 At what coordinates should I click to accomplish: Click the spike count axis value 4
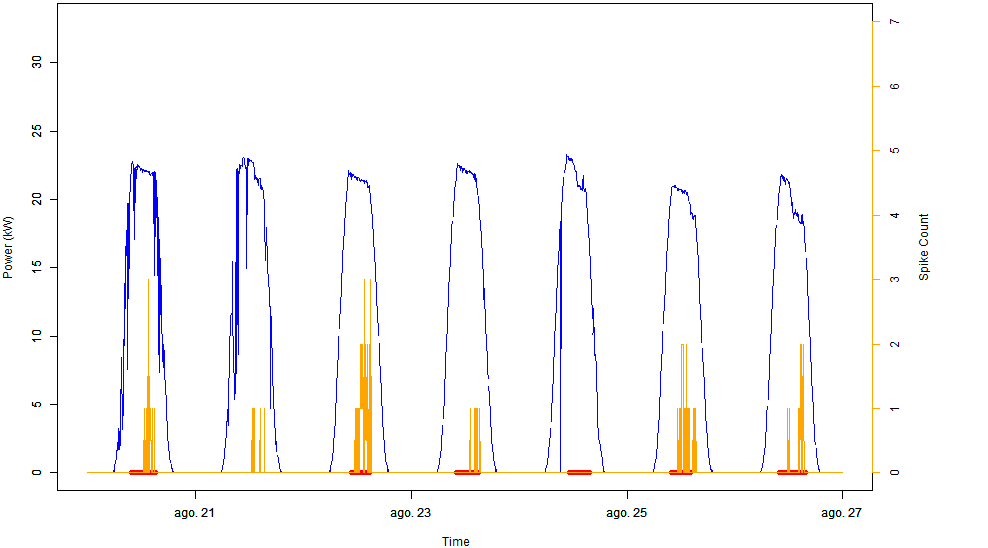tap(894, 215)
